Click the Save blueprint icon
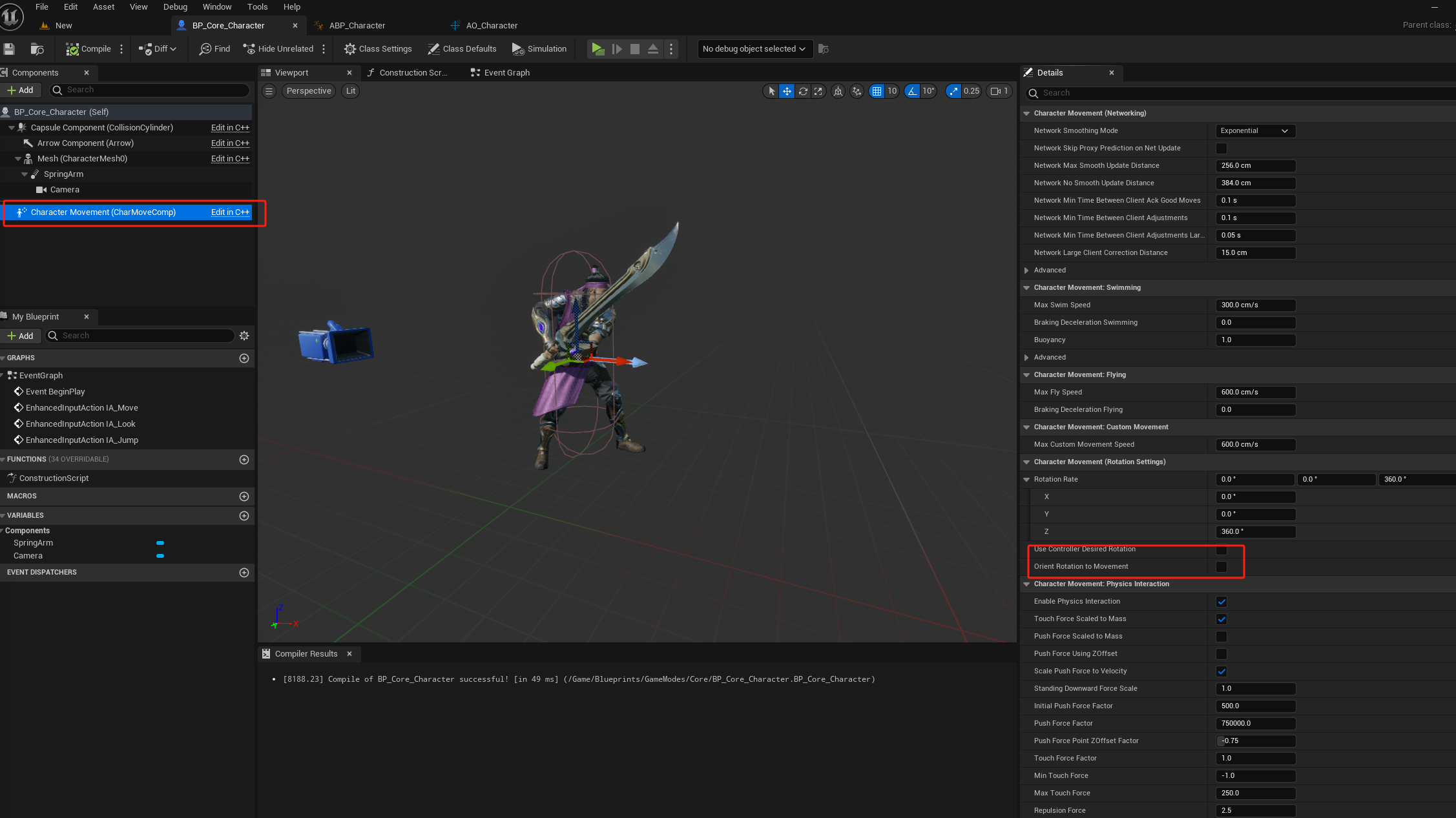 coord(9,49)
